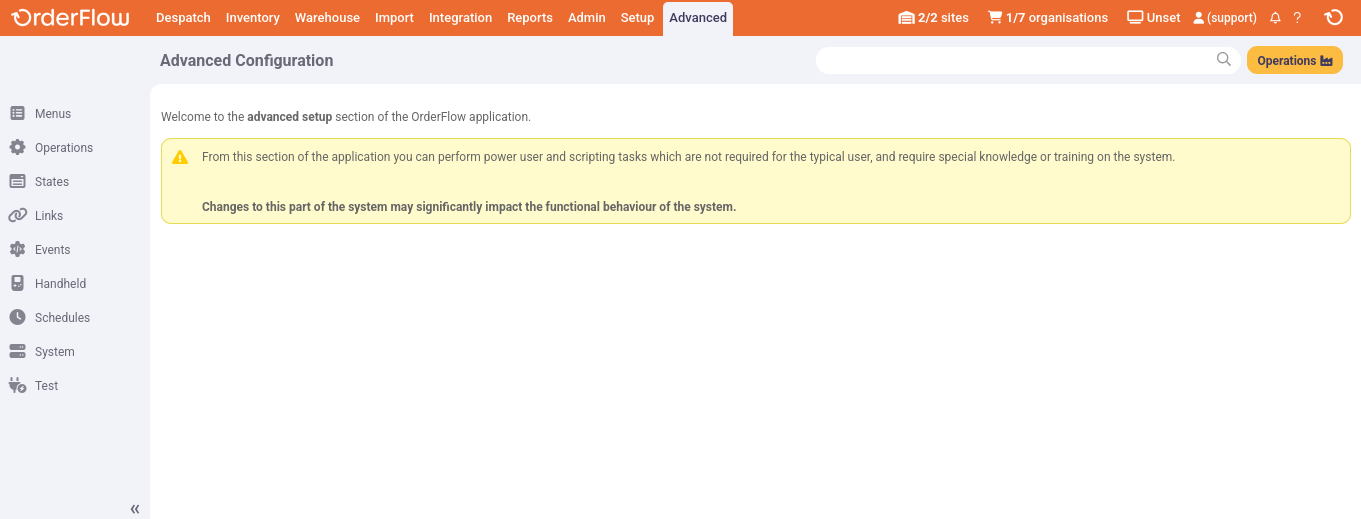
Task: Click the System server icon
Action: click(x=17, y=352)
